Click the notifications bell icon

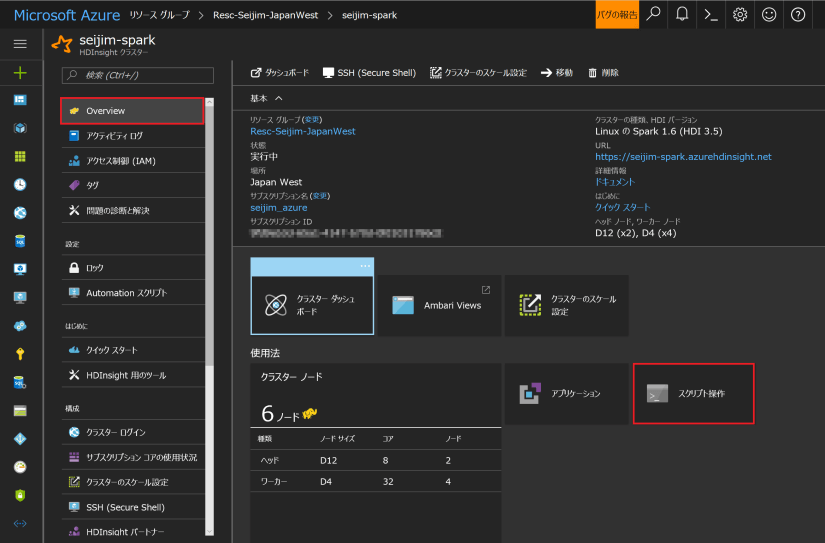(682, 14)
